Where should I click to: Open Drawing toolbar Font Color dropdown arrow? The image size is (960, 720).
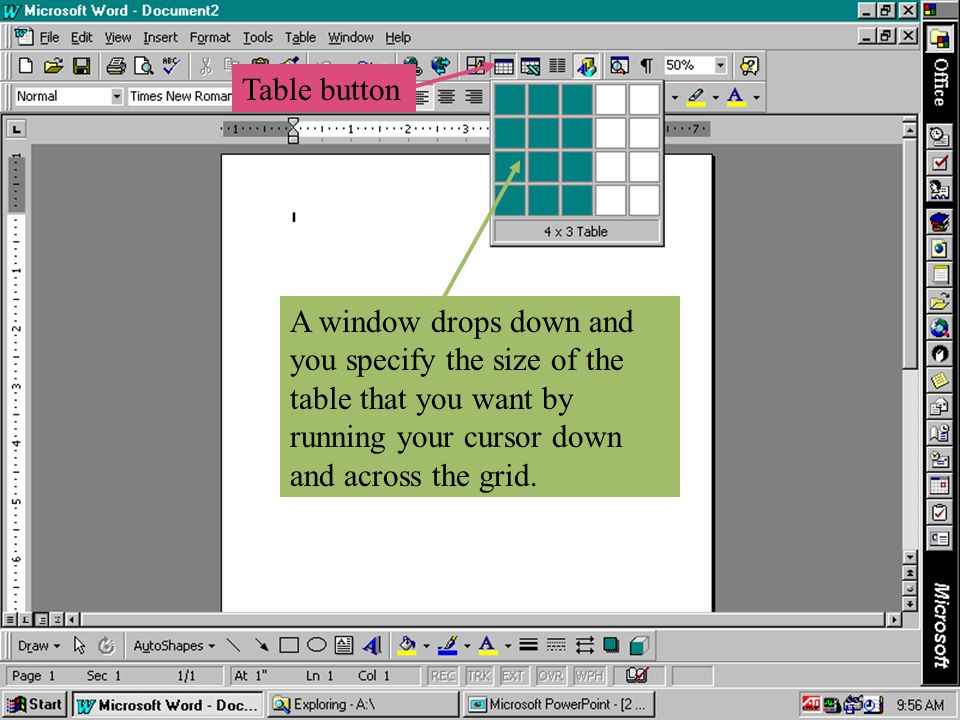point(508,646)
